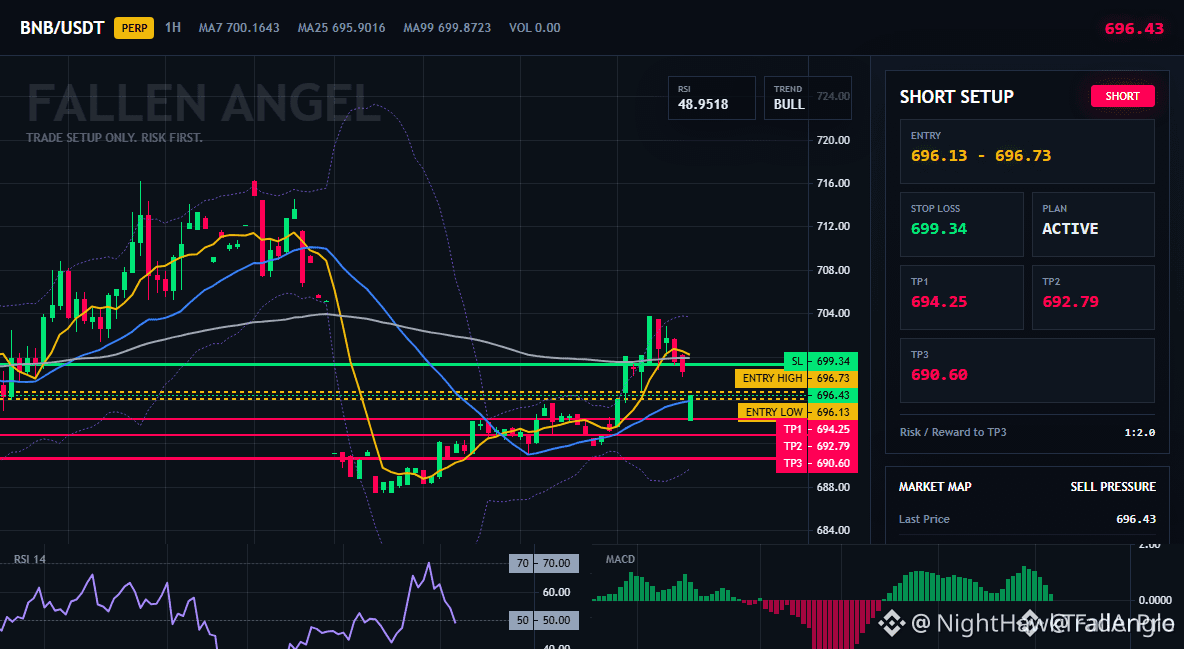
Task: Click the ENTRY HIGH chart tag
Action: click(x=772, y=378)
